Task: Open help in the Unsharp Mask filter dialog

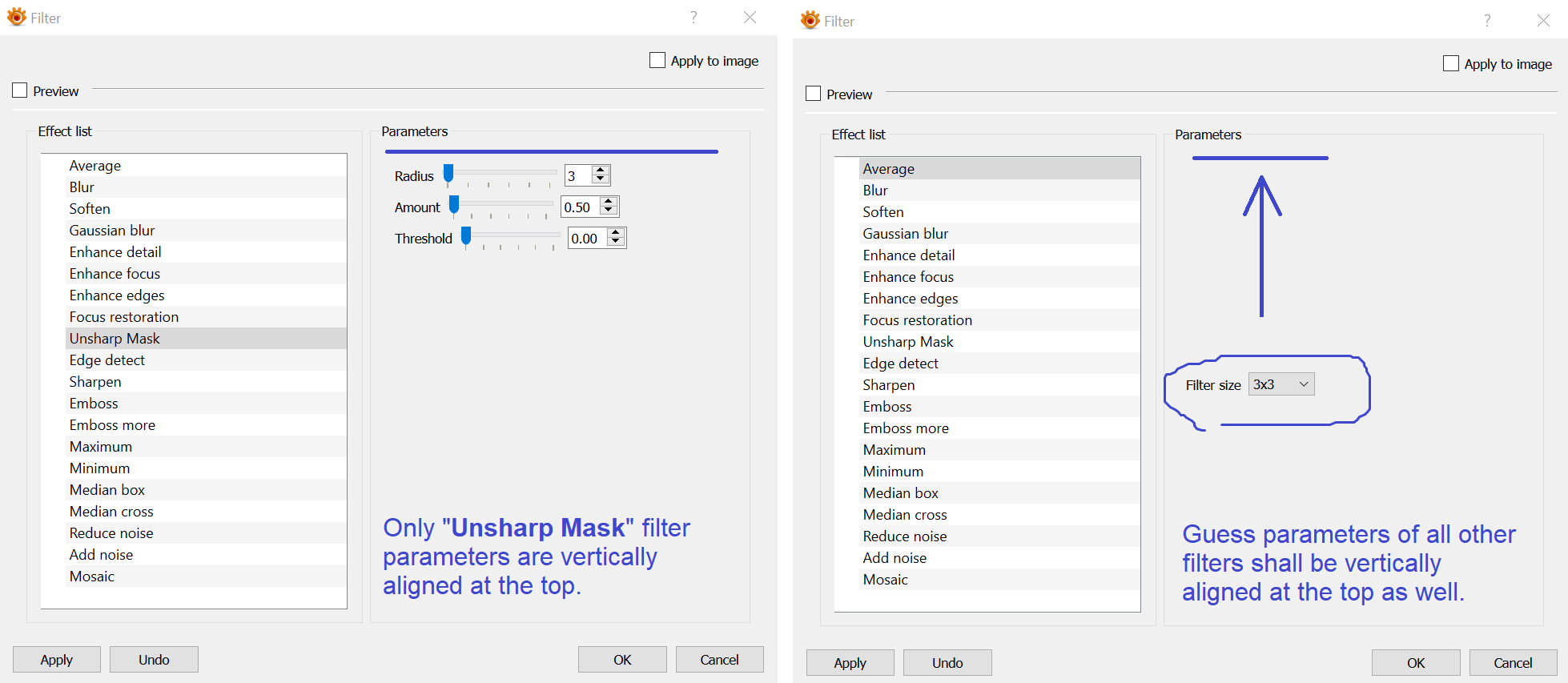Action: (694, 18)
